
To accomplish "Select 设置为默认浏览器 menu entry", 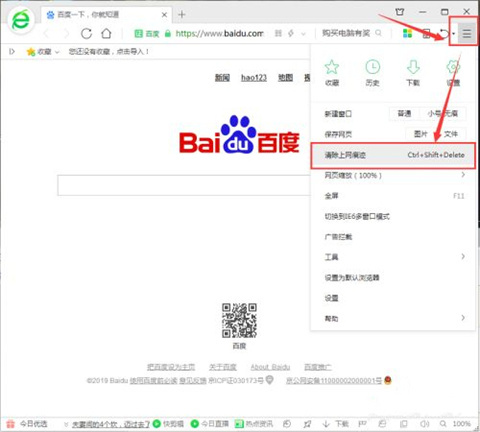I will (x=392, y=278).
